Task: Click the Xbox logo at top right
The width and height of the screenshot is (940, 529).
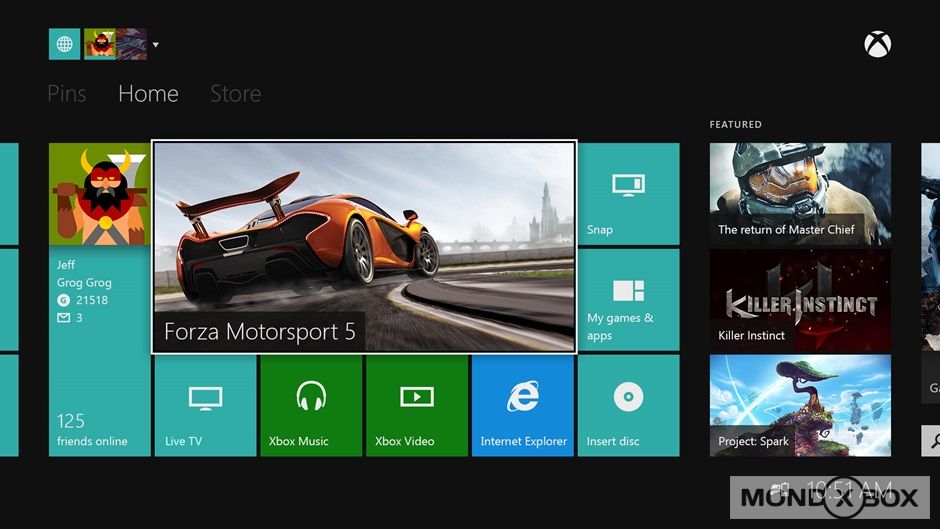Action: click(x=877, y=44)
